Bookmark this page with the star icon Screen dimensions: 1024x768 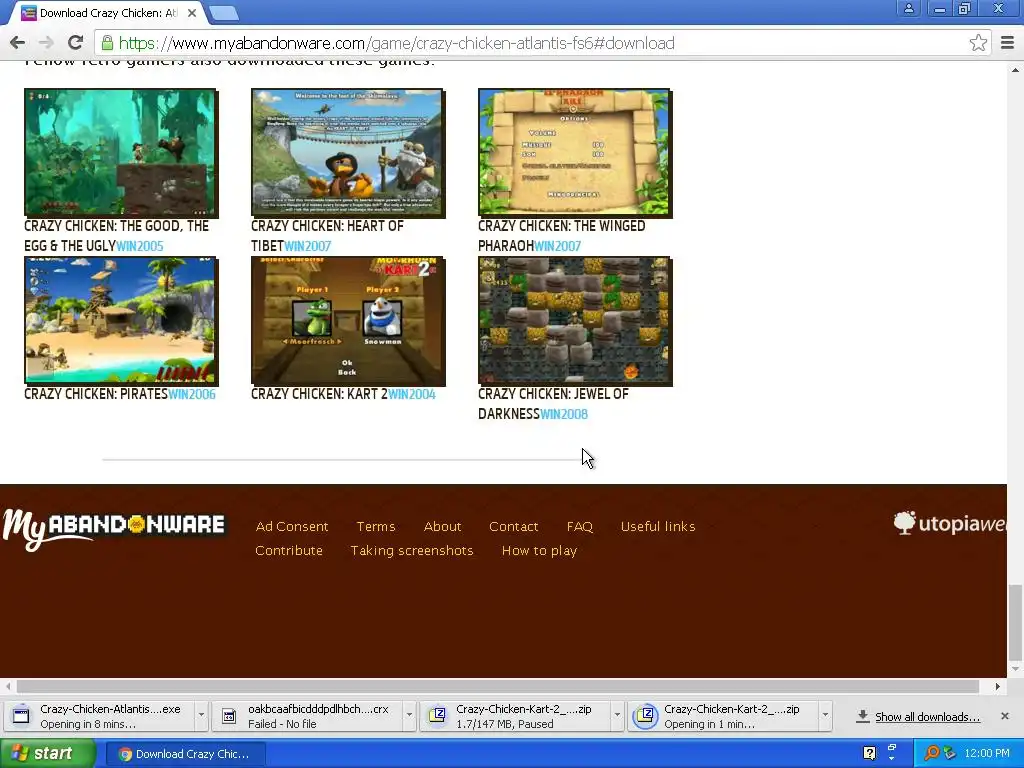pos(978,43)
